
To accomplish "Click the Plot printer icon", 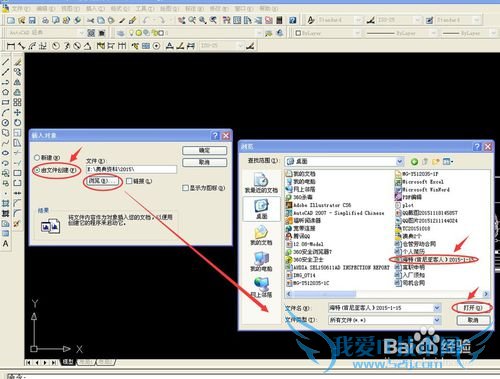I will click(x=45, y=20).
